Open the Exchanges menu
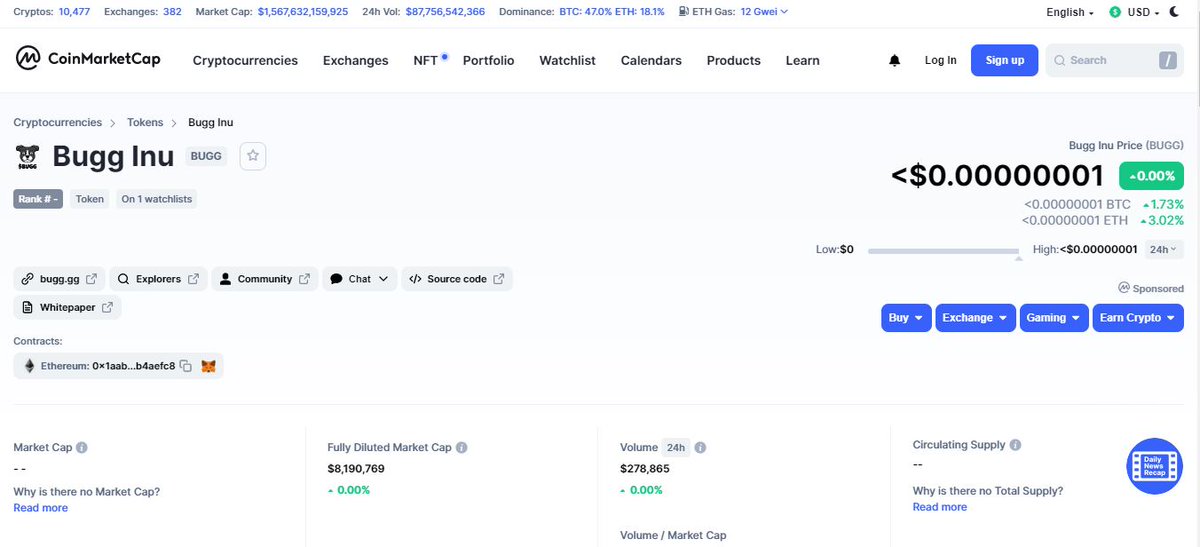Screen dimensions: 1200x547 (355, 61)
